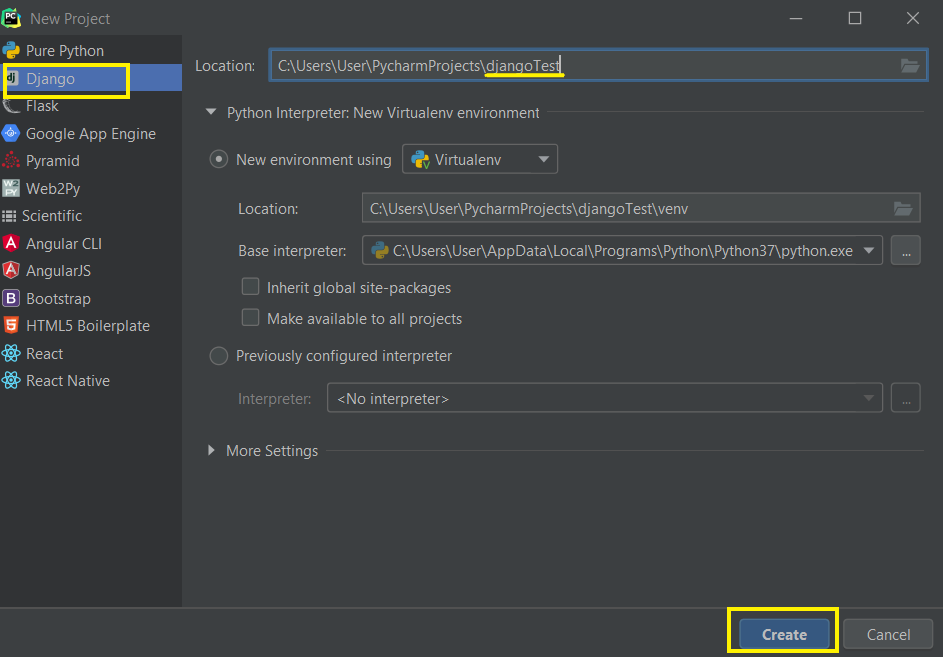Enable Inherit global site-packages checkbox
Image resolution: width=943 pixels, height=657 pixels.
click(x=250, y=286)
